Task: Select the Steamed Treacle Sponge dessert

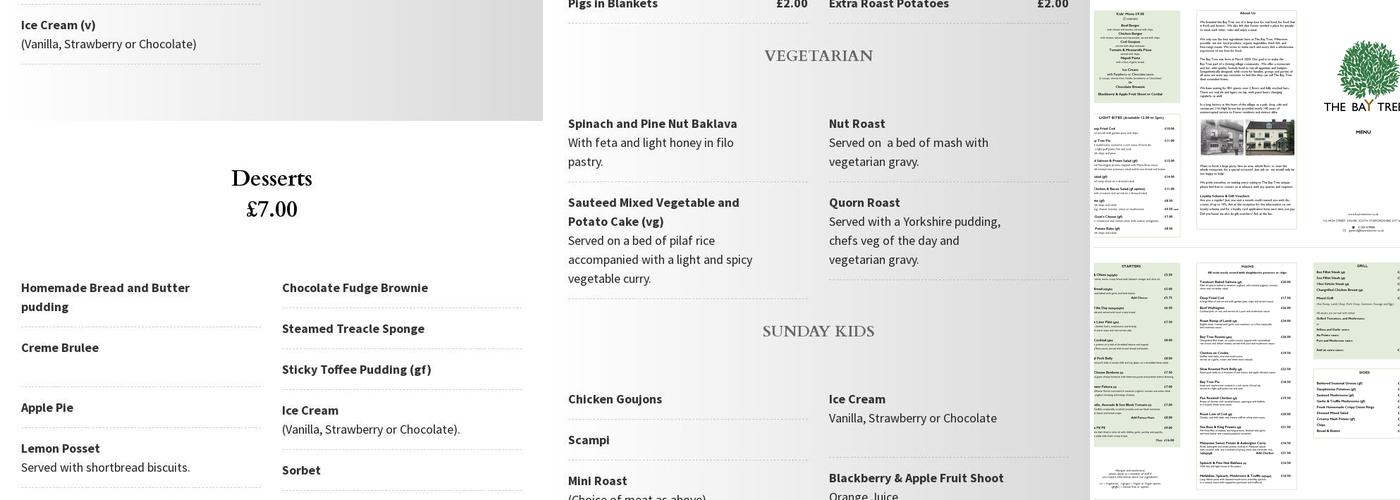Action: coord(353,329)
